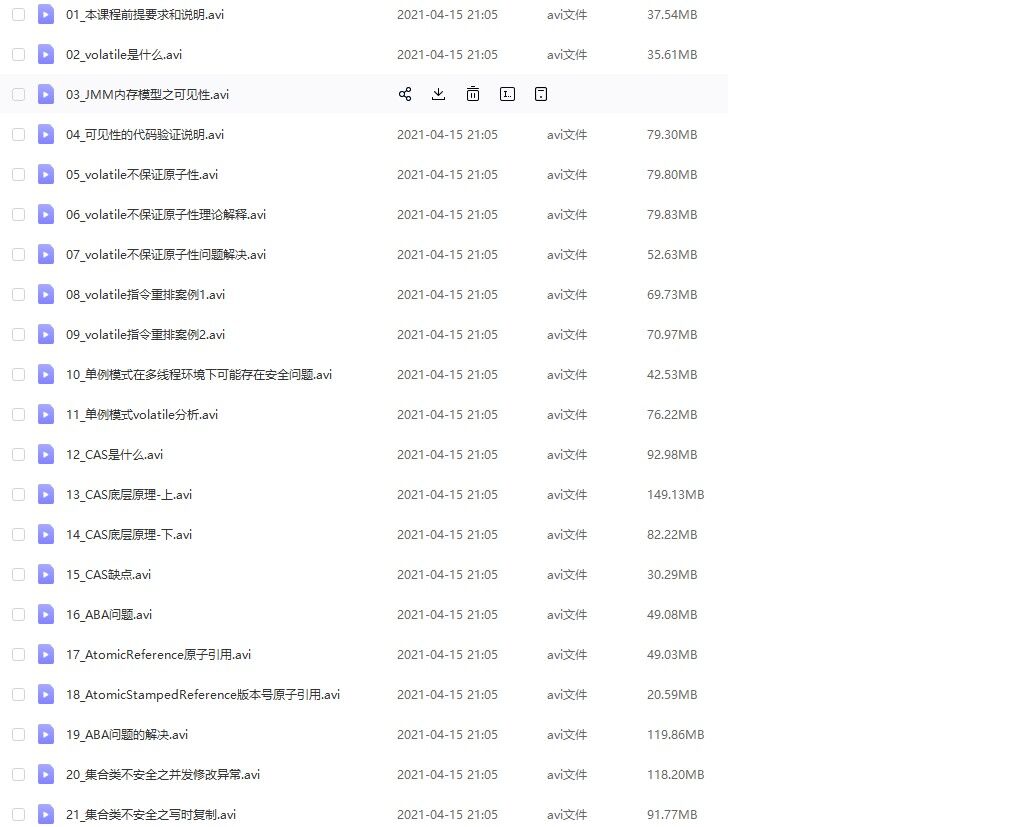Click 20_集合类不安全之并发修改异常.avi file name
This screenshot has height=827, width=1023.
pyautogui.click(x=163, y=774)
